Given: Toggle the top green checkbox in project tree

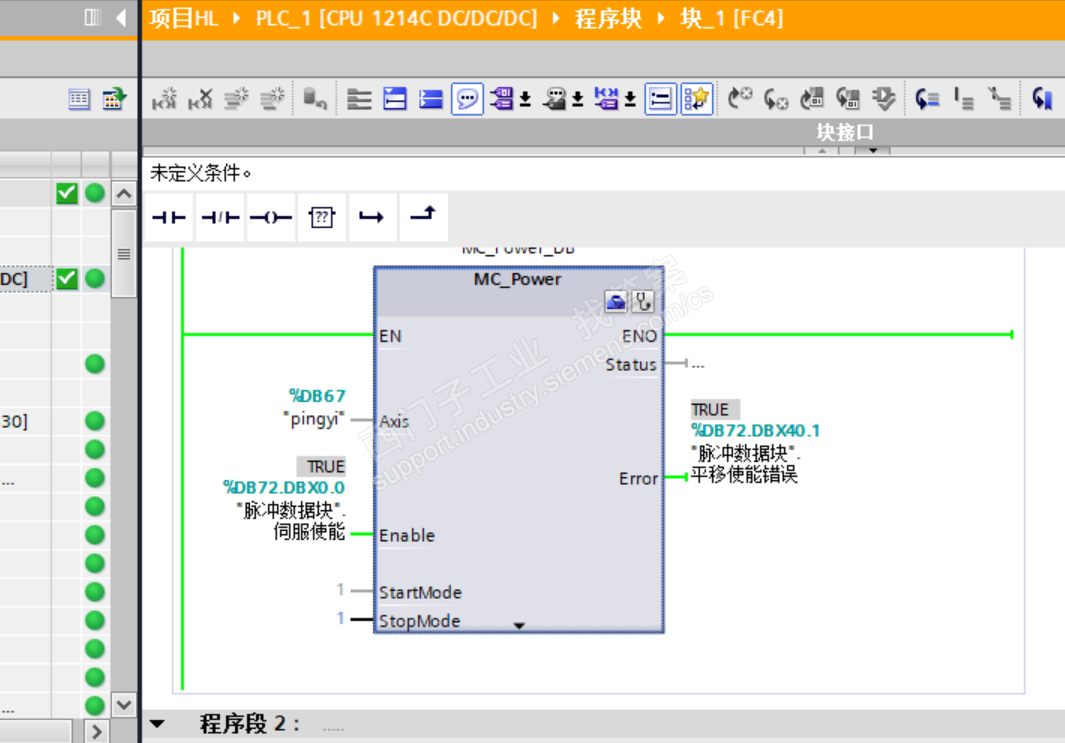Looking at the screenshot, I should coord(67,194).
